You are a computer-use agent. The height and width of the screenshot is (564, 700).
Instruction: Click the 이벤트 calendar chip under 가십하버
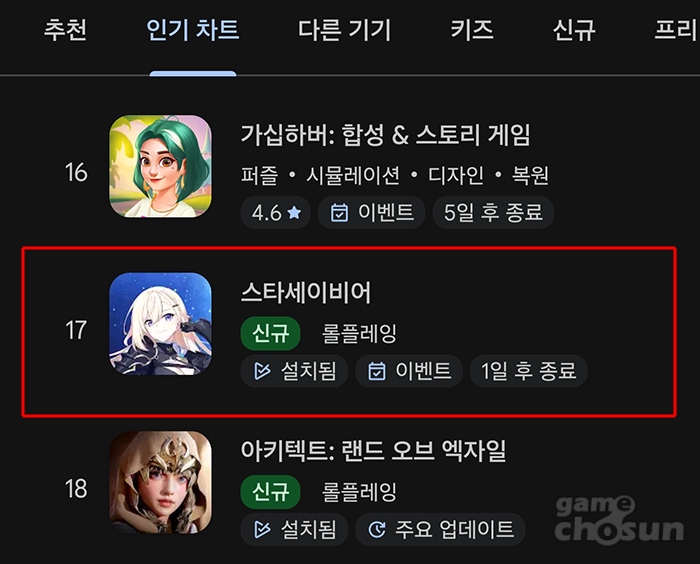pos(371,213)
